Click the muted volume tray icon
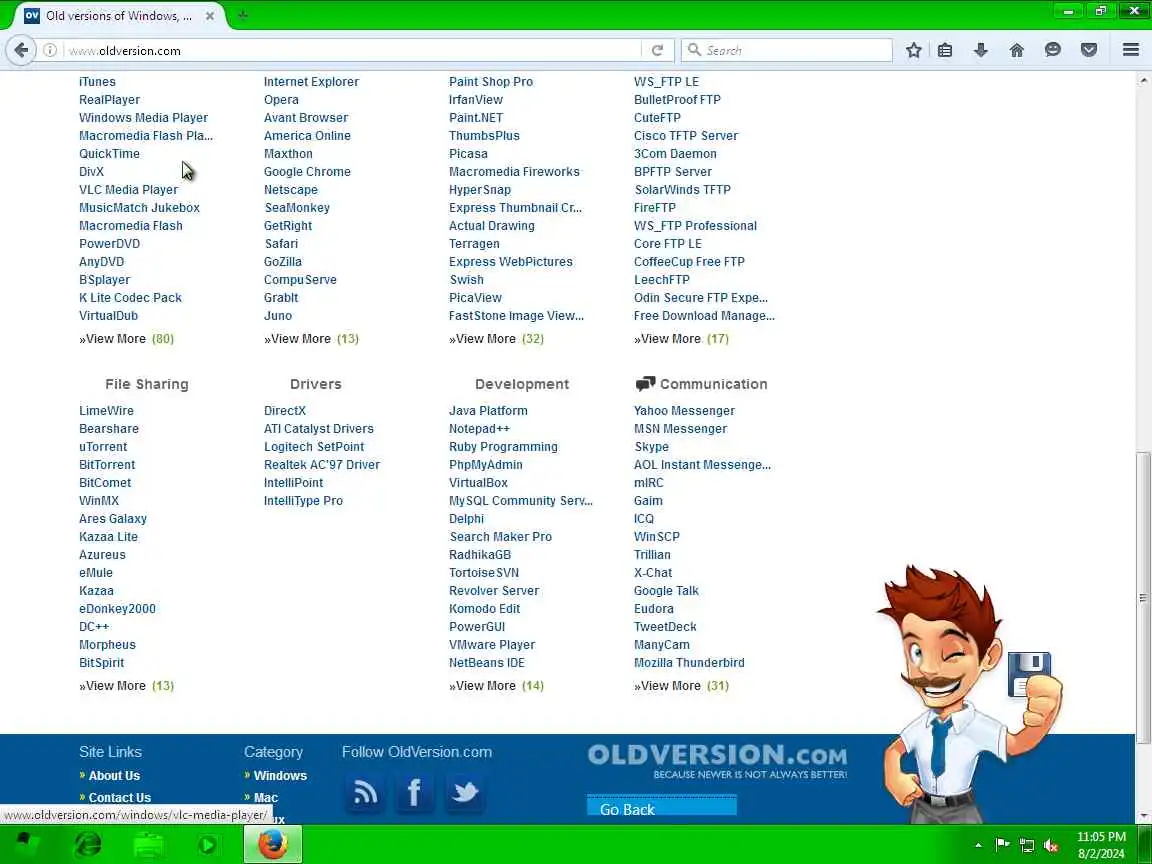This screenshot has height=864, width=1152. (1051, 845)
